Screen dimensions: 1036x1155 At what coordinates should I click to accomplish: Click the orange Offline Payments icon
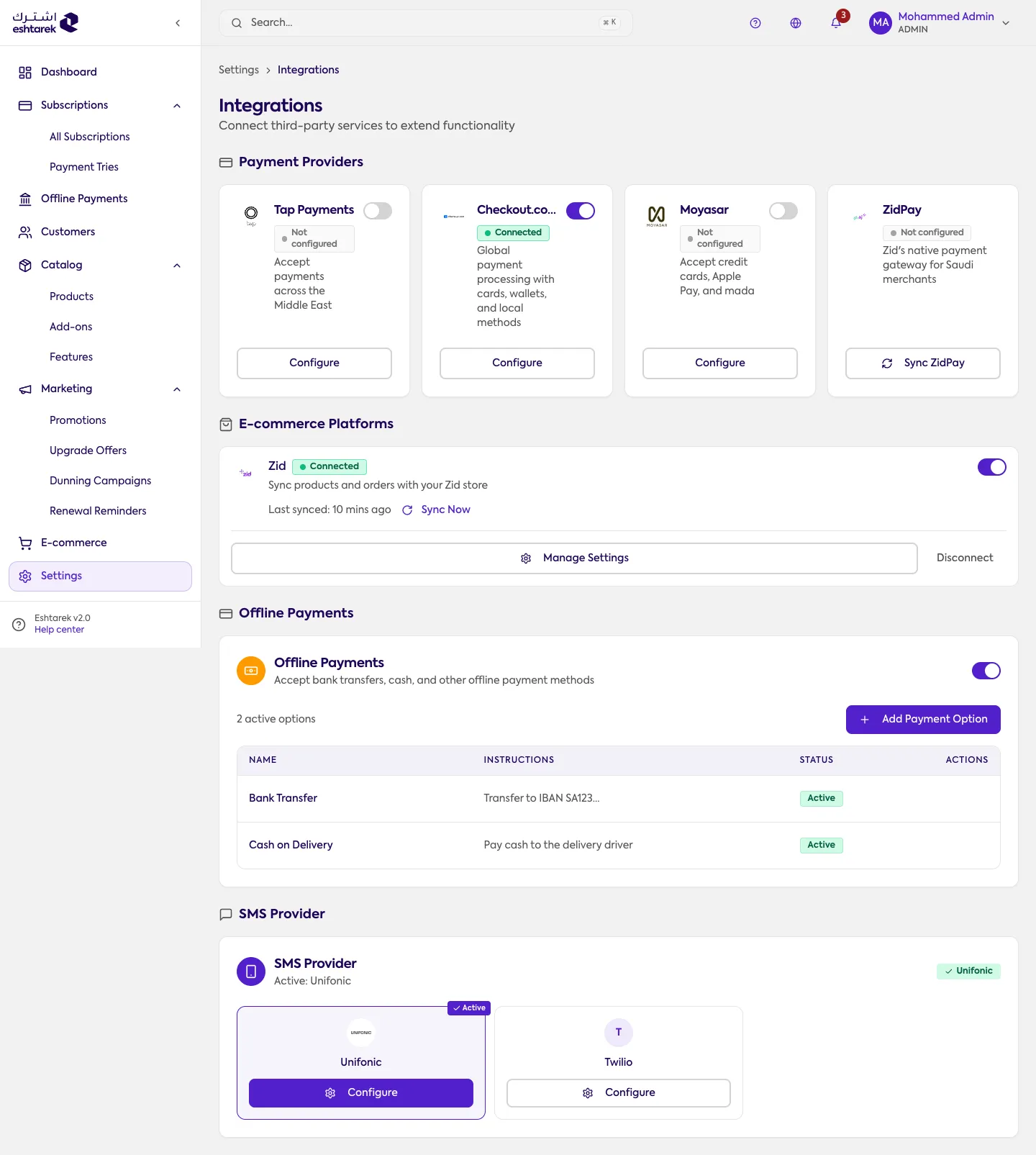click(251, 671)
